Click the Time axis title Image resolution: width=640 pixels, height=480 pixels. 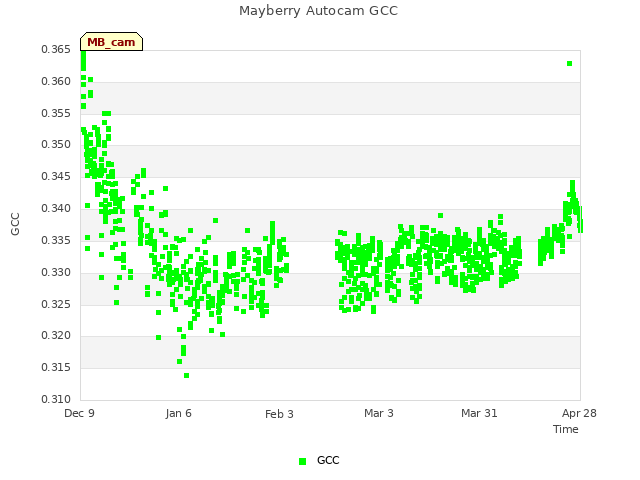[x=566, y=429]
